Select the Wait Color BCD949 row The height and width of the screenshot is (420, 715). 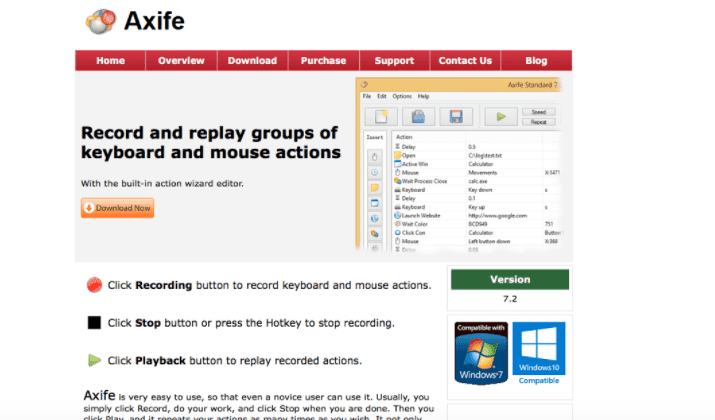(x=477, y=224)
